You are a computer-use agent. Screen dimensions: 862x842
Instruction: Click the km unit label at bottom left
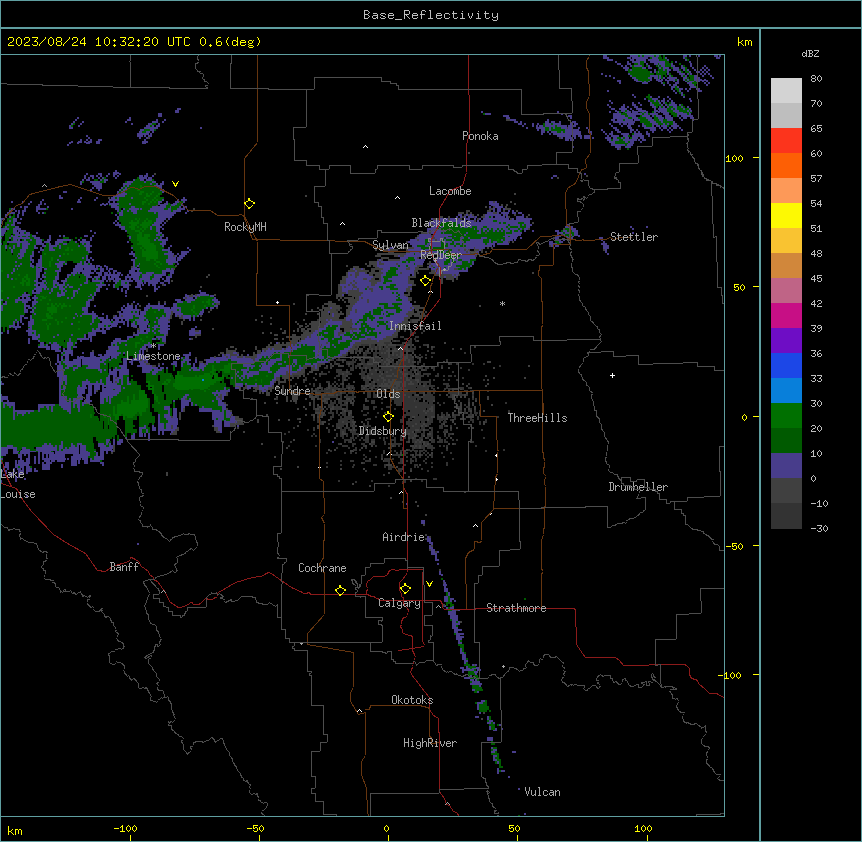coord(15,831)
